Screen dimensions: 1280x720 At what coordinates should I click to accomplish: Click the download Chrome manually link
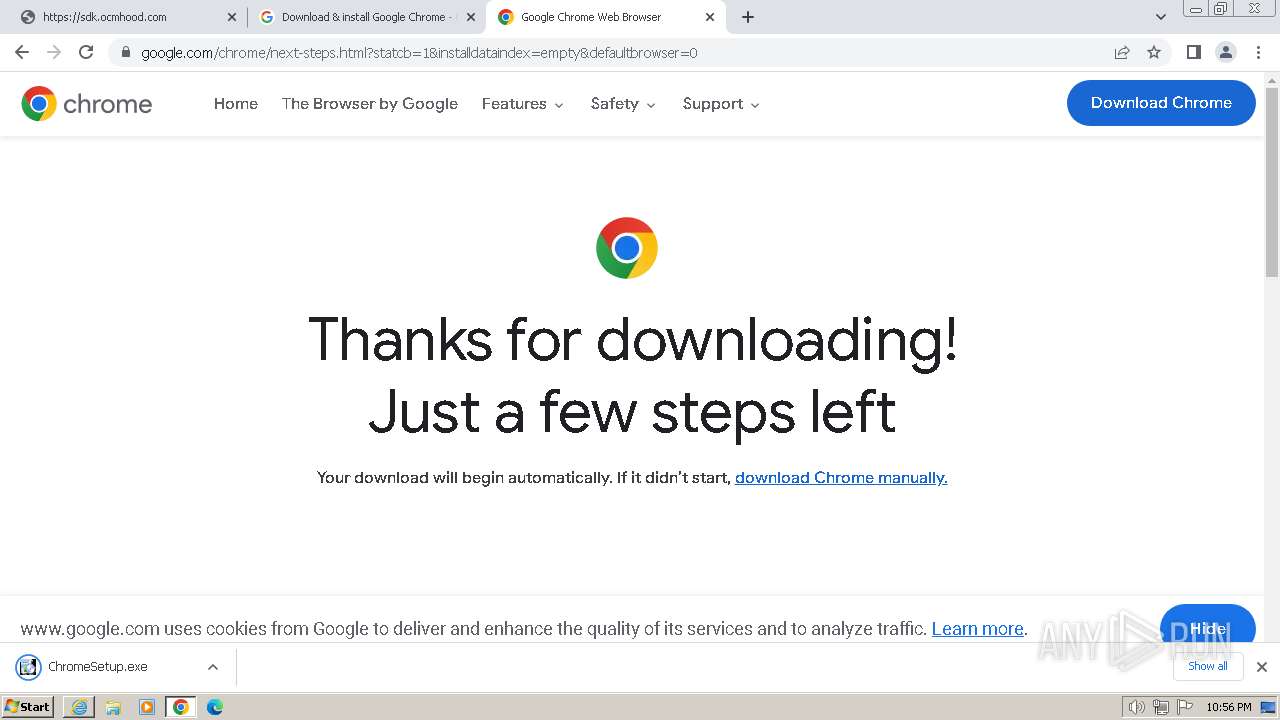click(x=841, y=477)
